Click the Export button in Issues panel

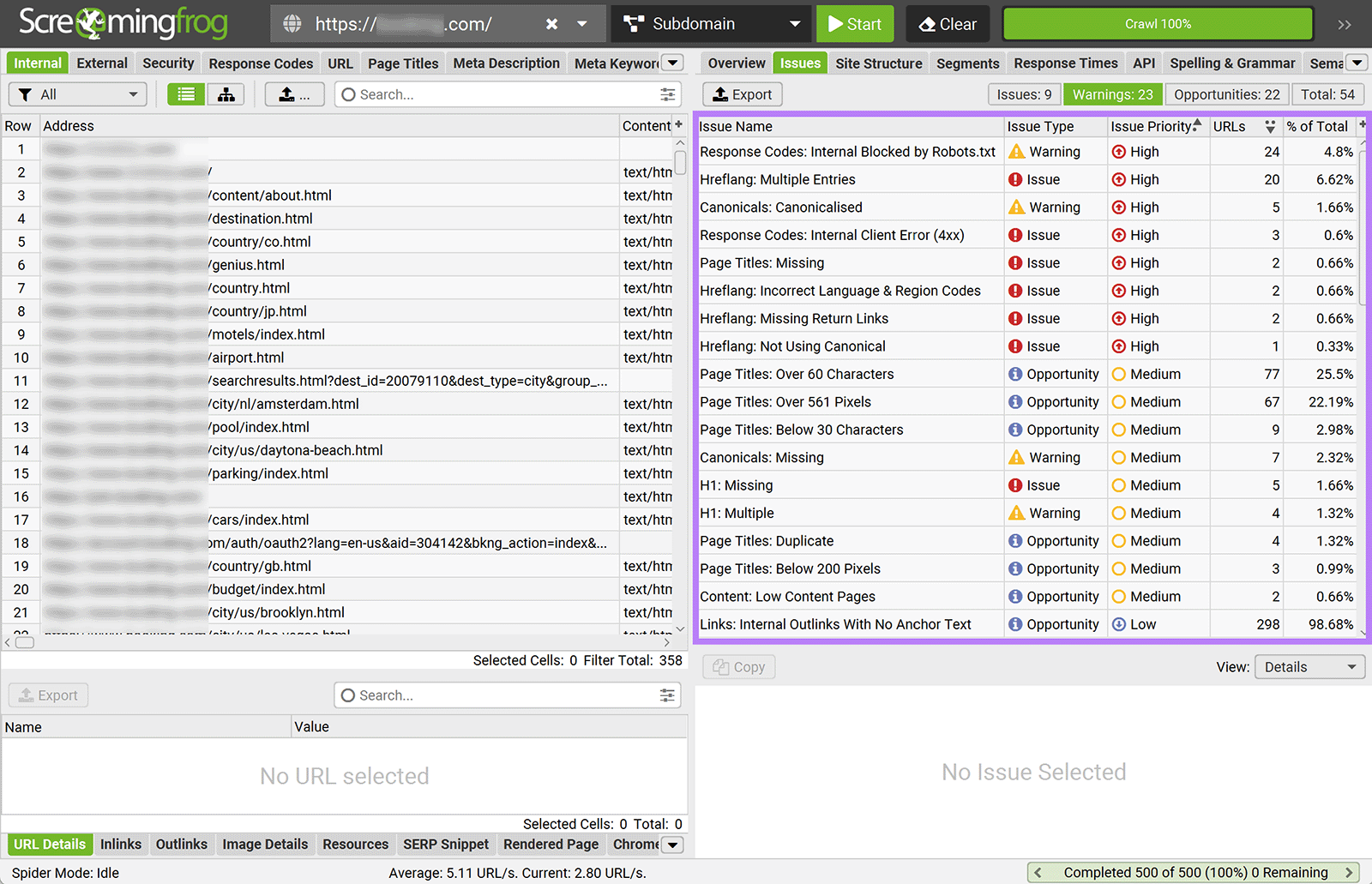coord(743,94)
